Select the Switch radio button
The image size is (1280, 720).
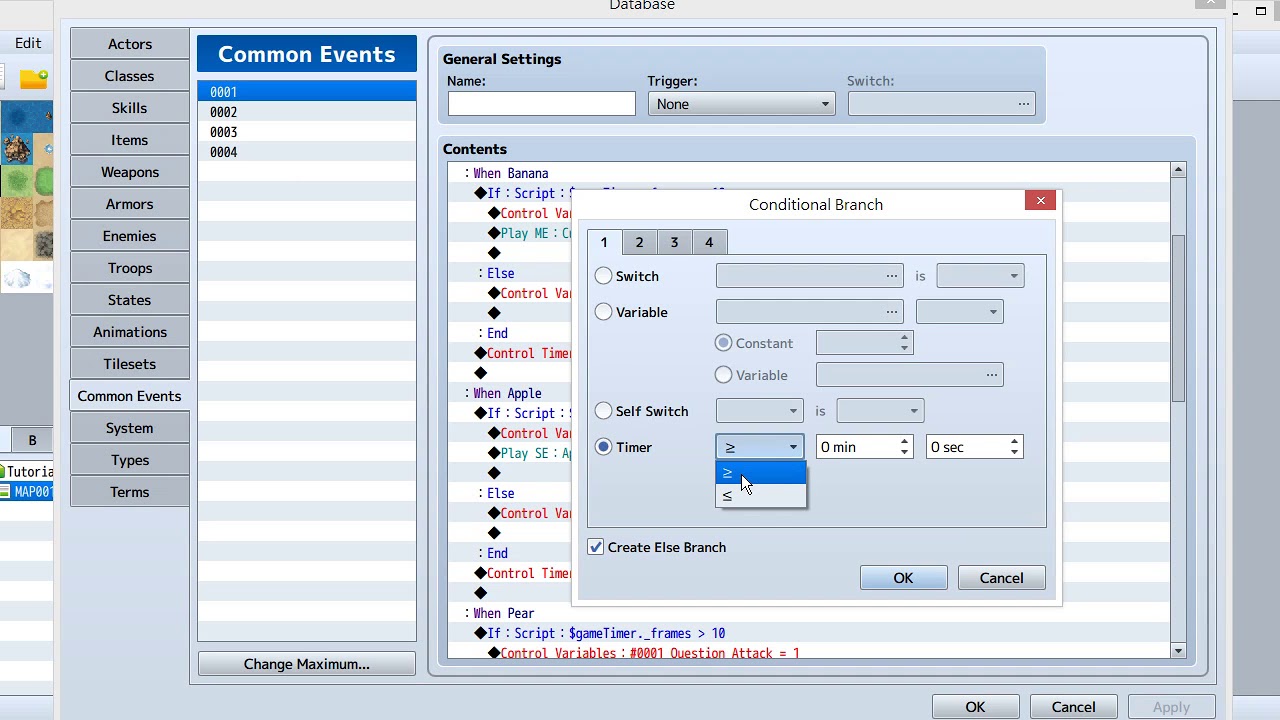pos(604,276)
